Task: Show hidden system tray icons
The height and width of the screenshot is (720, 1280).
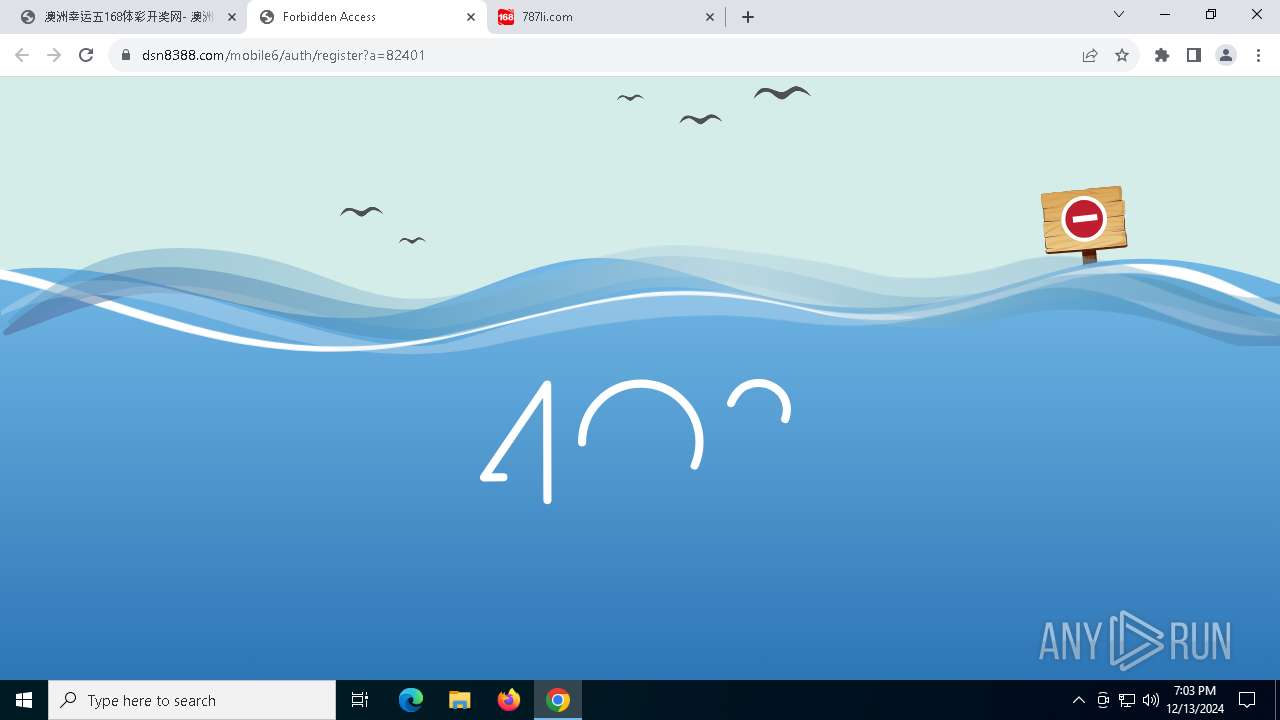Action: (x=1078, y=700)
